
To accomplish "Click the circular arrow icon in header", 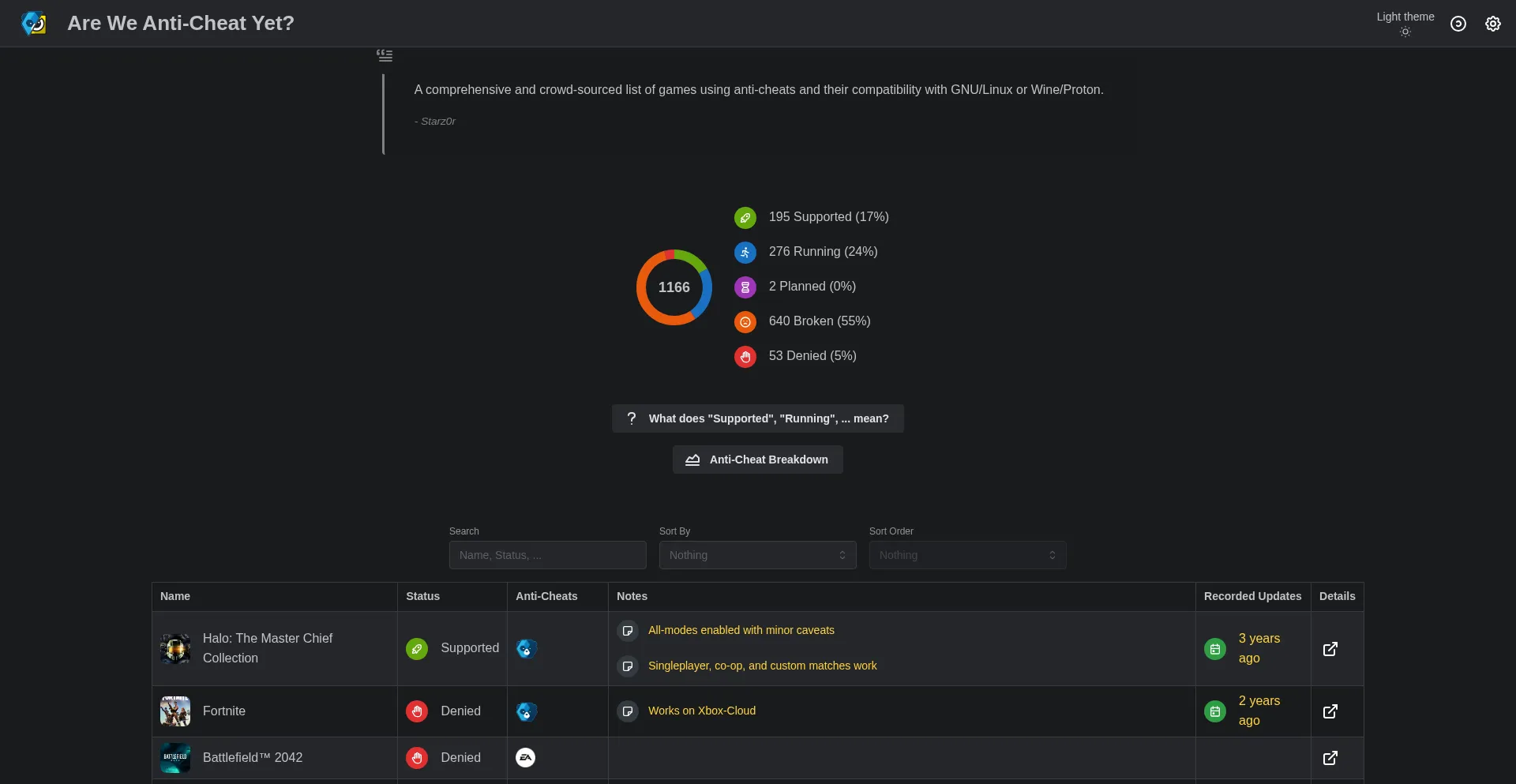I will (x=1458, y=24).
